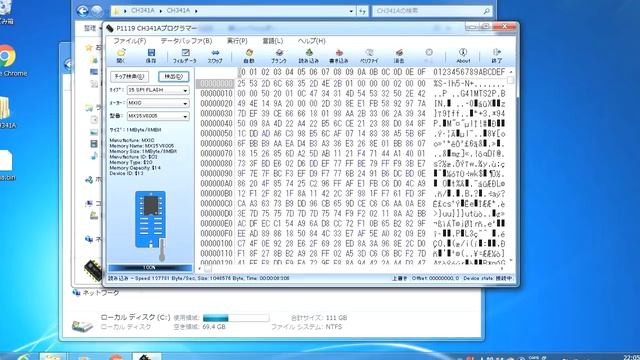Click Explorer's back navigation arrow

82,11
